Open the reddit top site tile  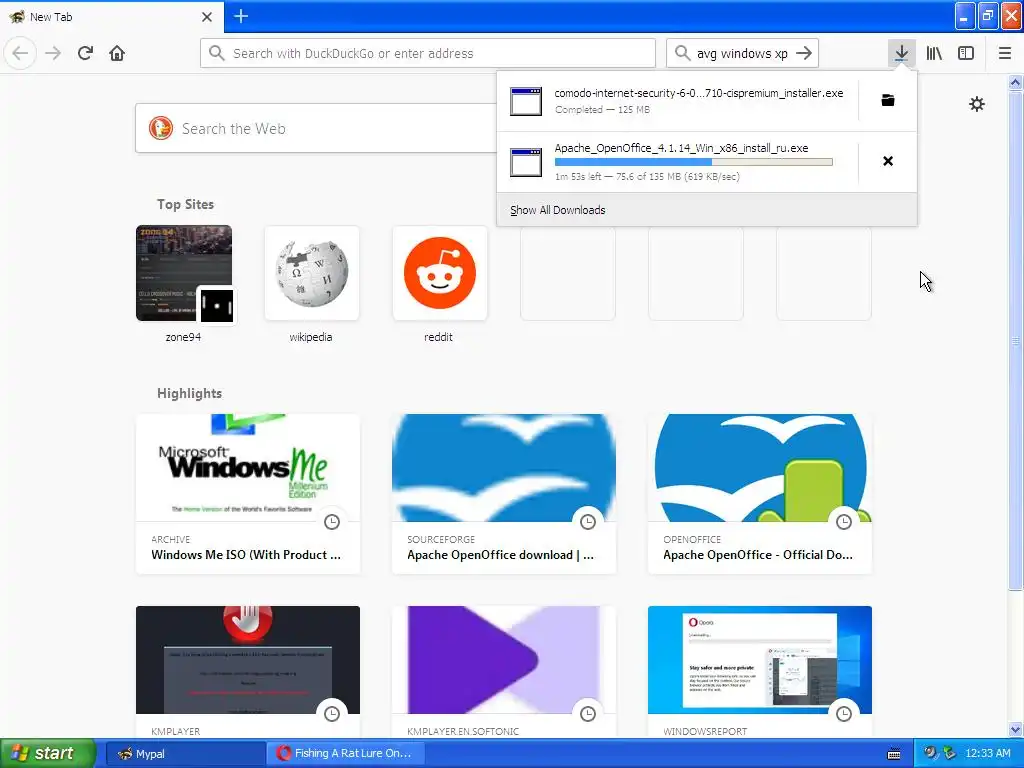pyautogui.click(x=440, y=273)
